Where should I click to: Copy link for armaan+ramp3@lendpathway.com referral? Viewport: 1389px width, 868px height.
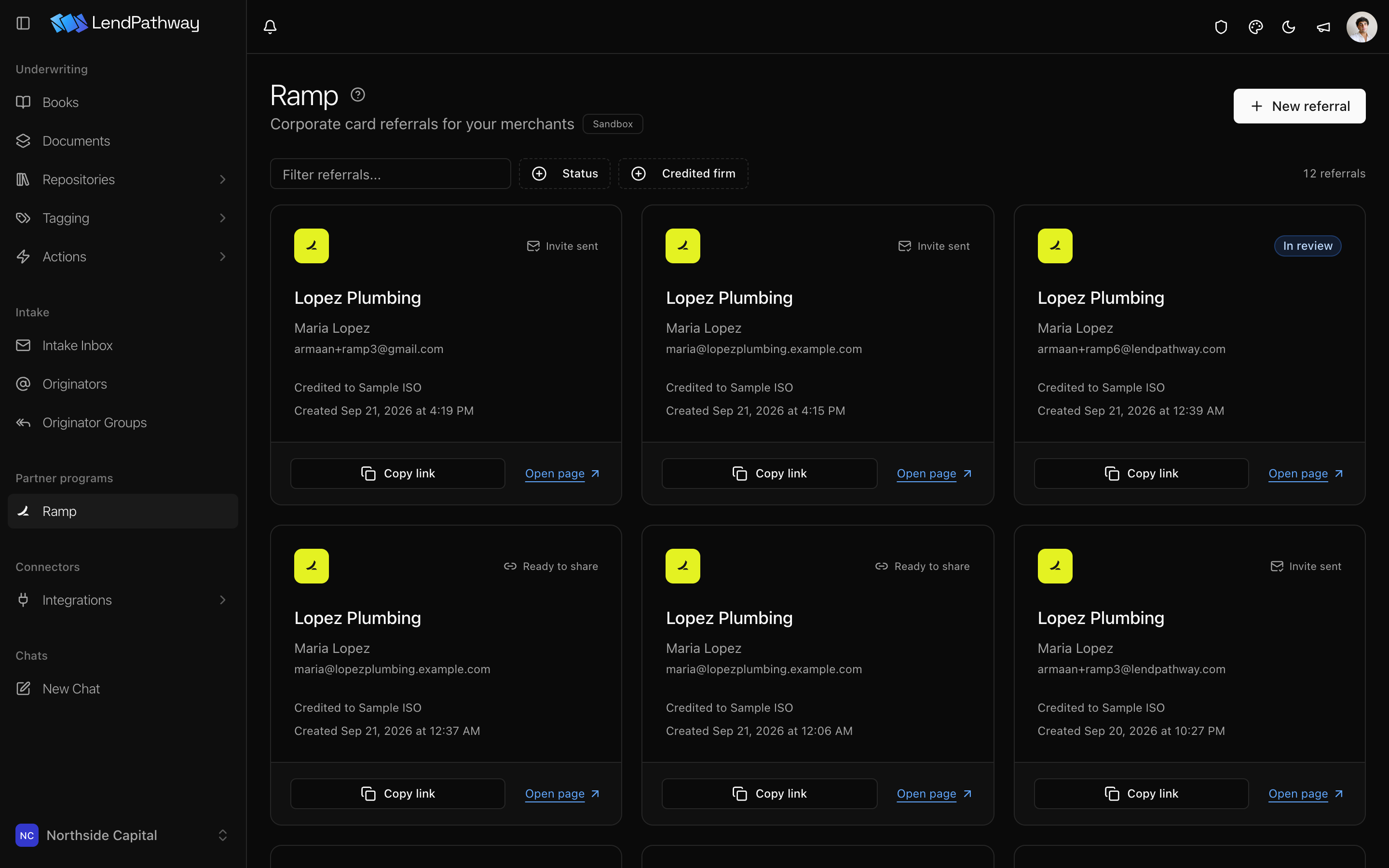click(1141, 794)
